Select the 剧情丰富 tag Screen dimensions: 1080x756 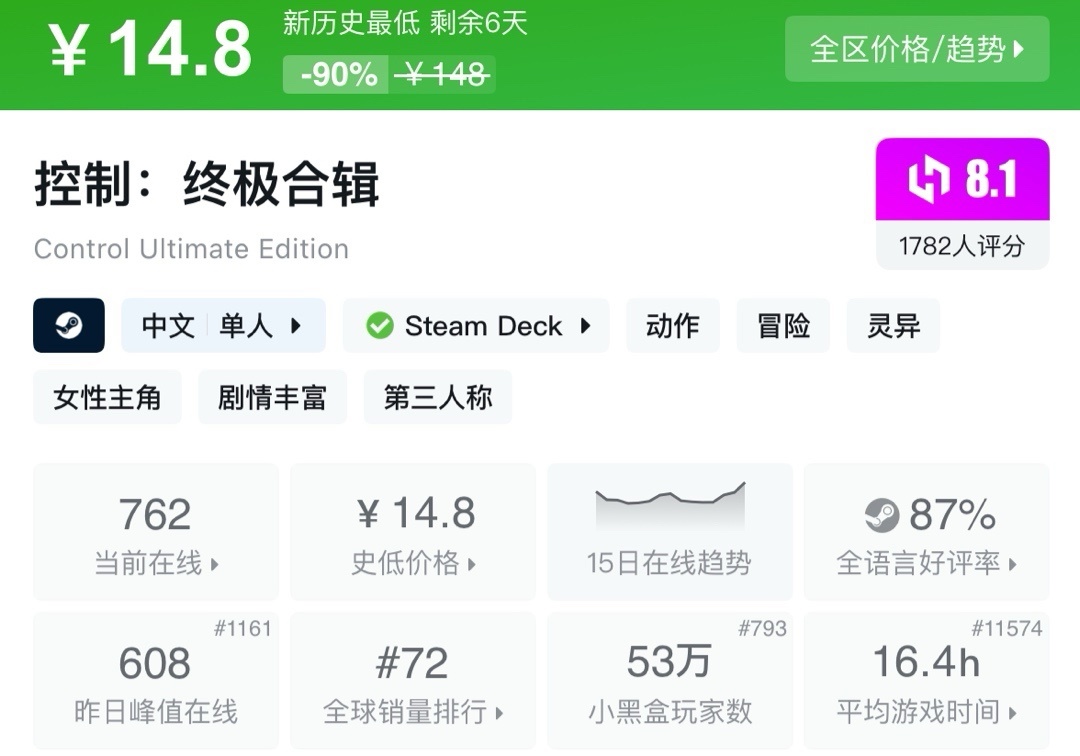click(x=272, y=398)
